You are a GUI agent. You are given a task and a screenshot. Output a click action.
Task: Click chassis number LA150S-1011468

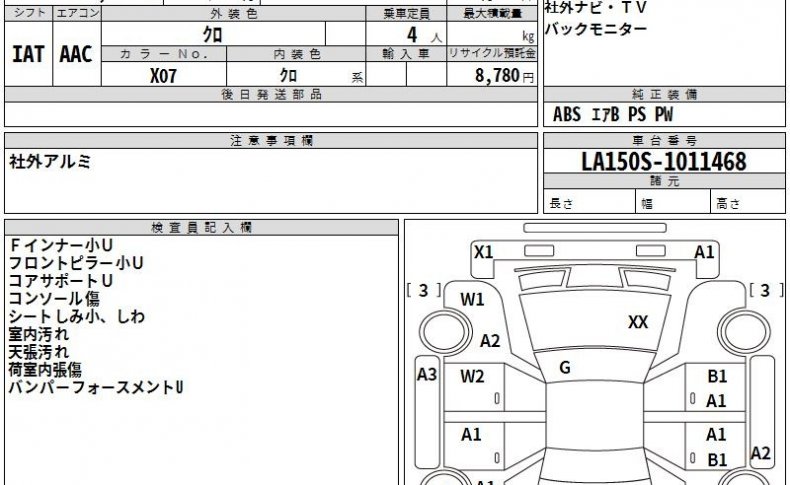[664, 162]
